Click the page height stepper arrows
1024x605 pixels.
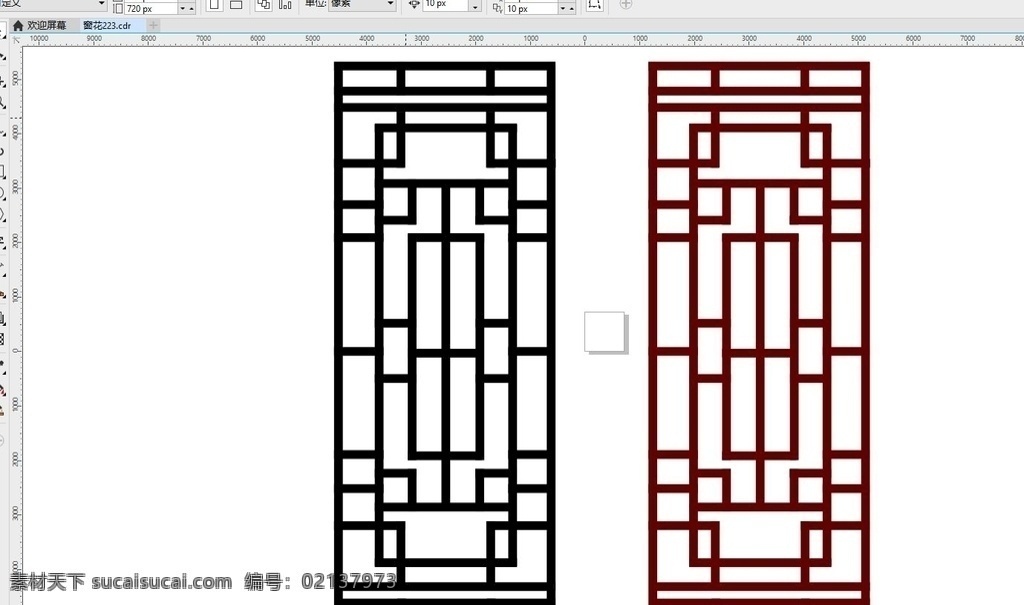186,8
